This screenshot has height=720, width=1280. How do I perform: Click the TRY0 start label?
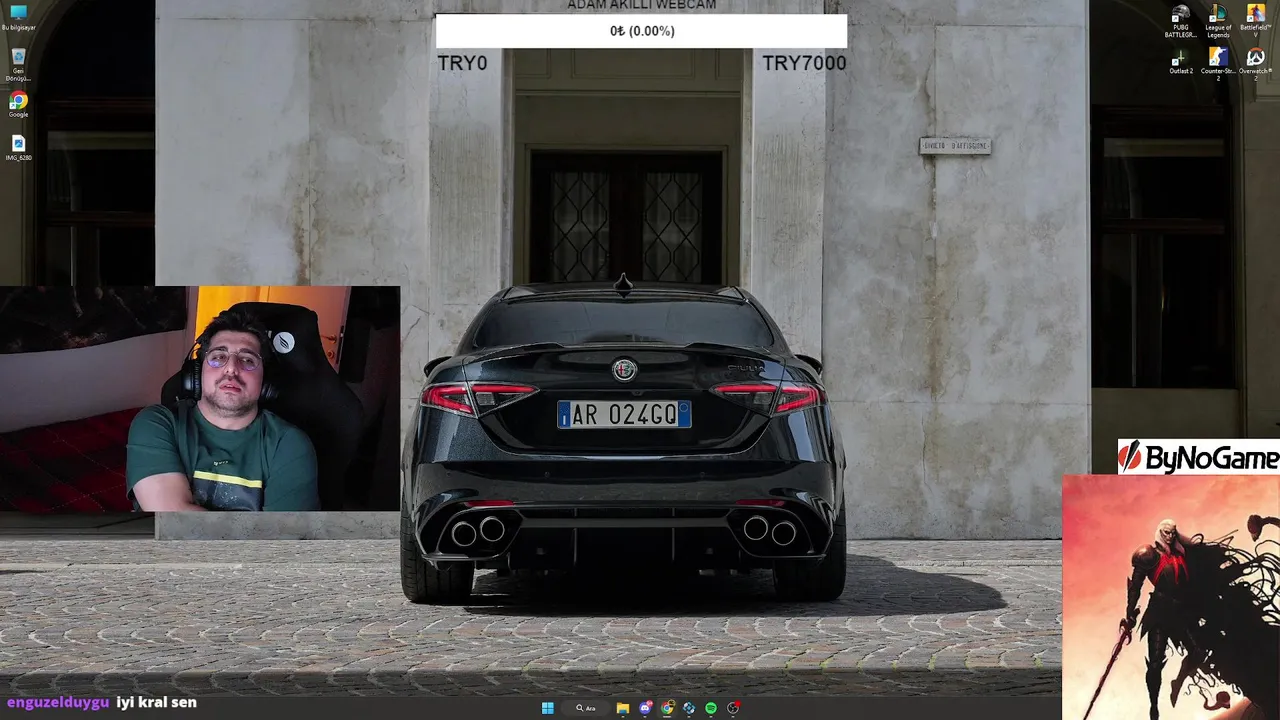[462, 63]
